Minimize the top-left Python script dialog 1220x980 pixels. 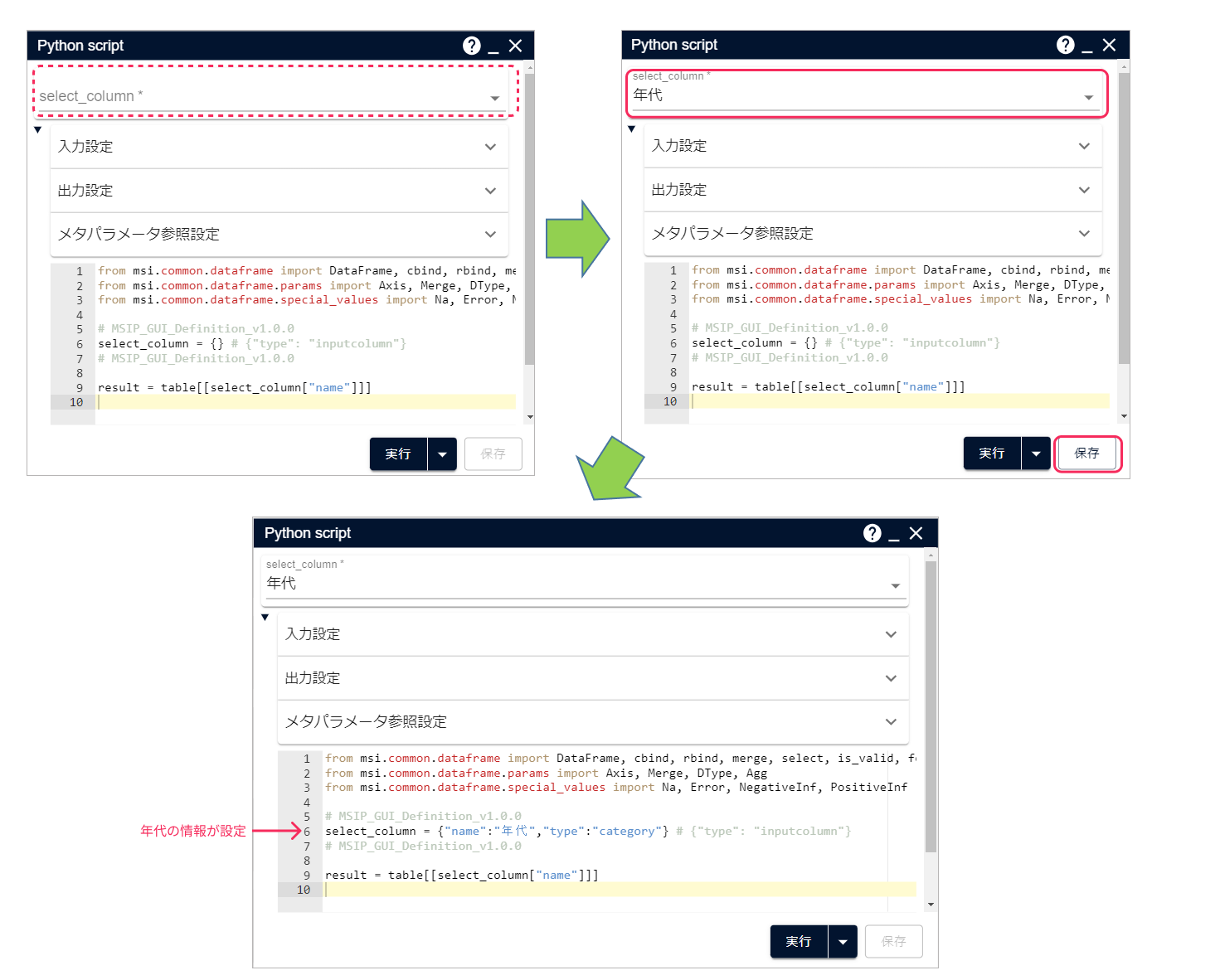(493, 46)
